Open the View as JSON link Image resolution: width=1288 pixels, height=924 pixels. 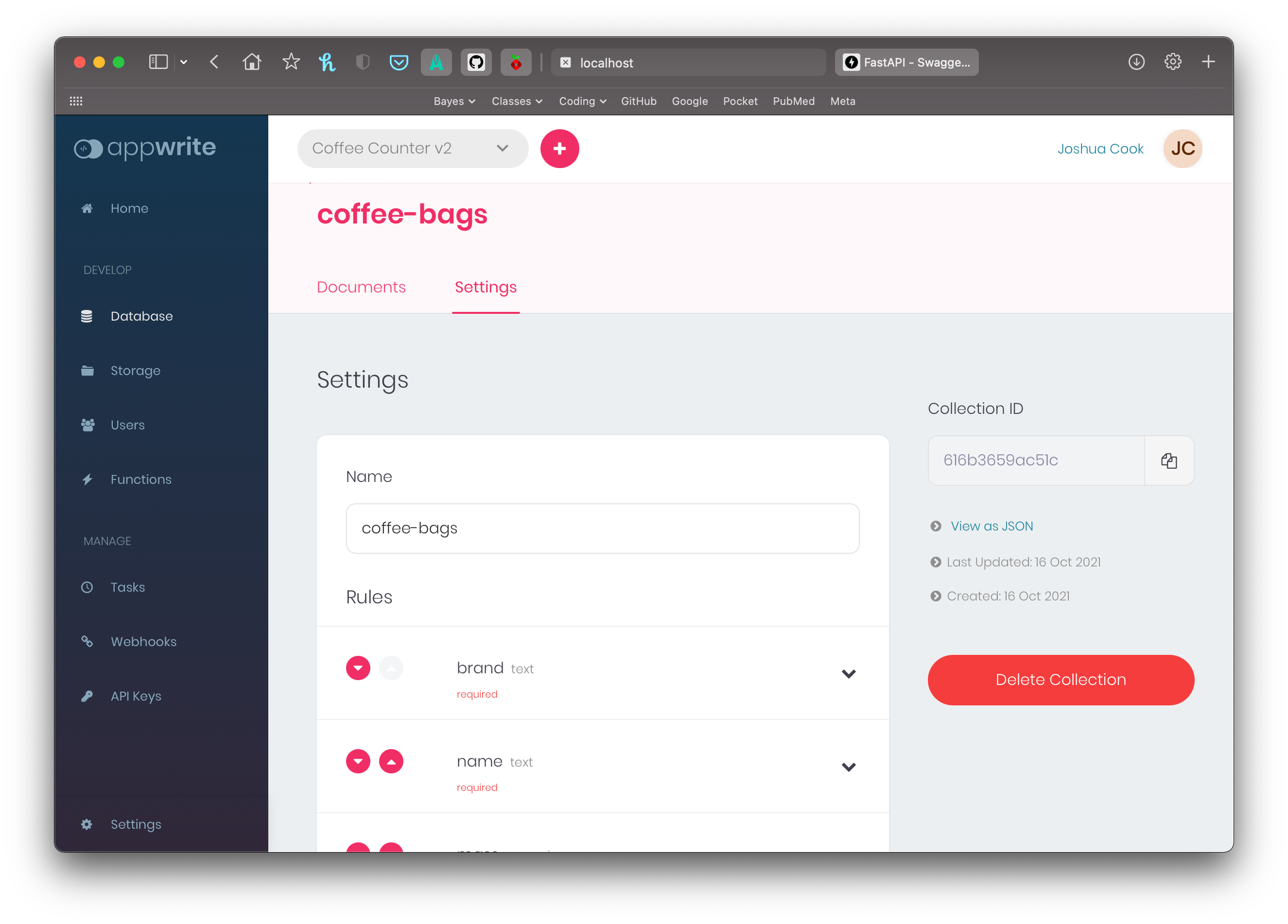pyautogui.click(x=992, y=526)
